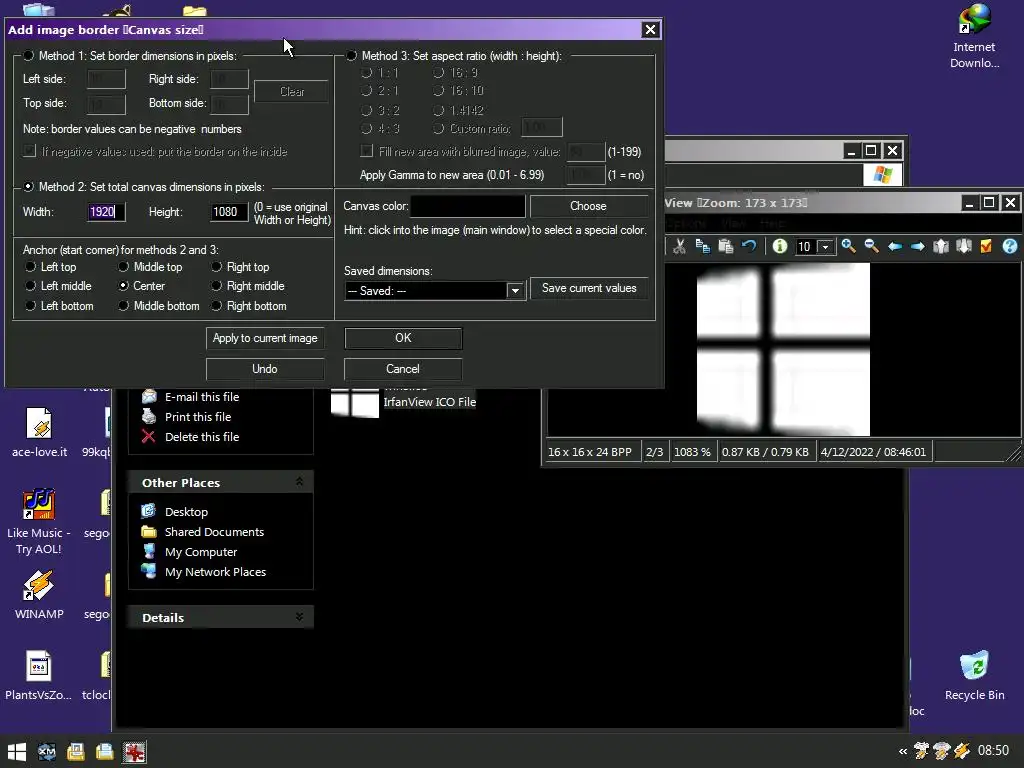Click the '2/3' image index in status bar

tap(654, 452)
